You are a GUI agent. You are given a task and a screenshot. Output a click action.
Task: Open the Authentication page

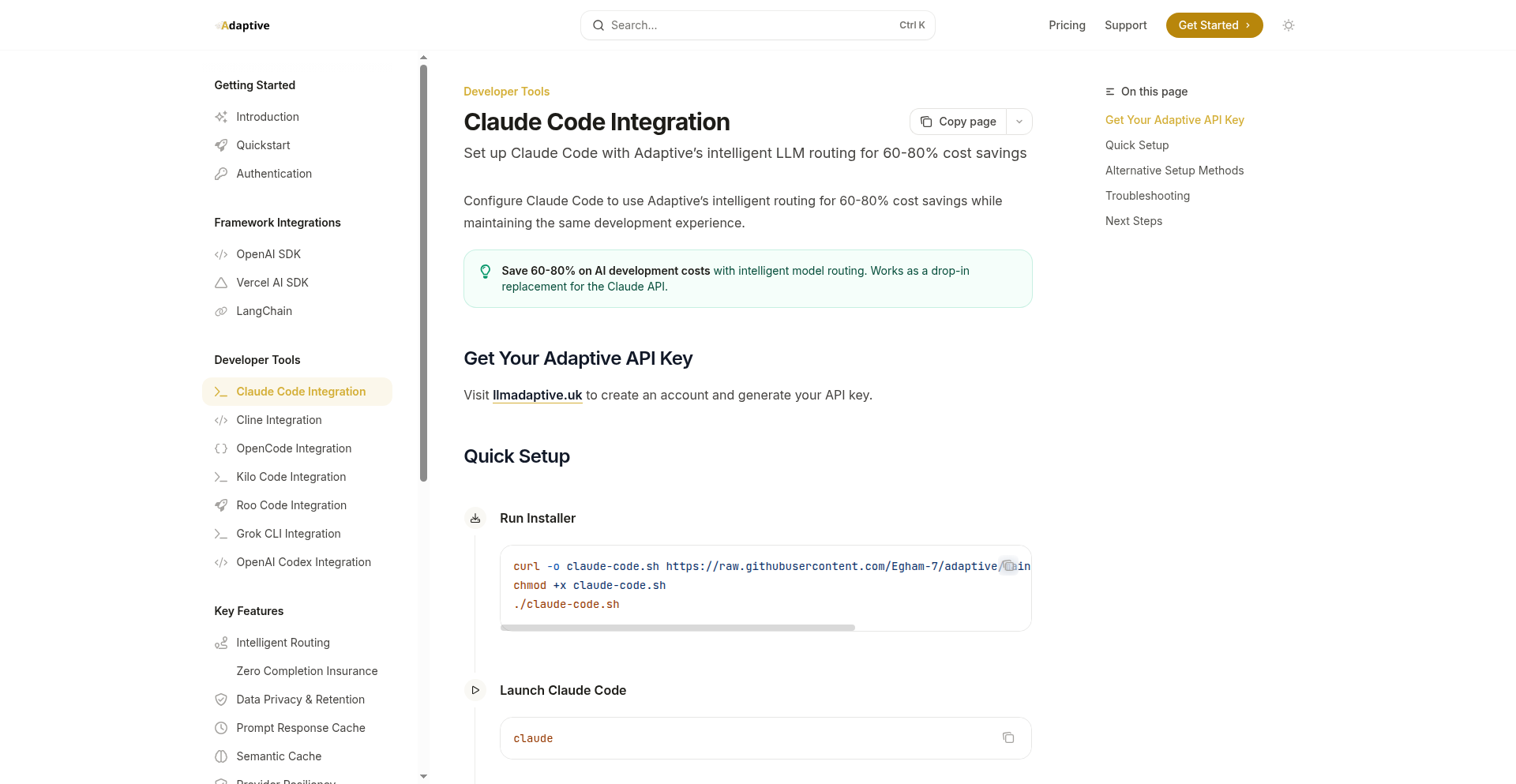click(x=274, y=174)
